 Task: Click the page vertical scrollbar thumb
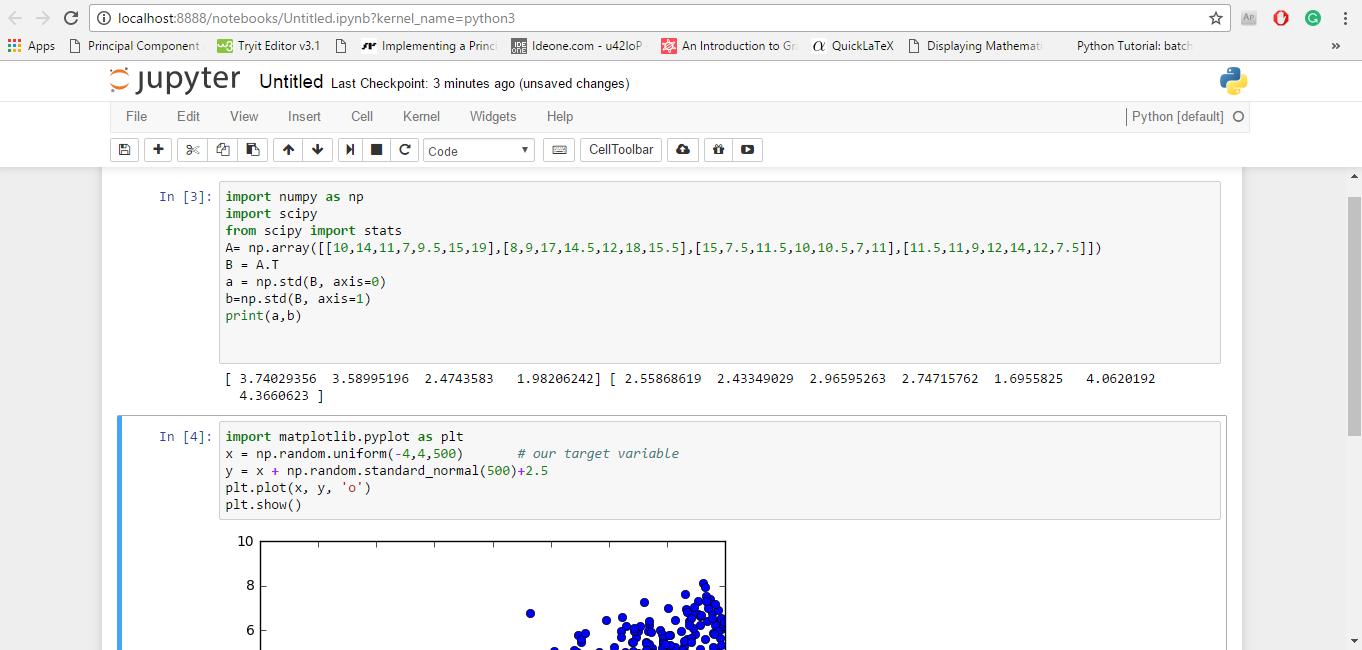1354,315
